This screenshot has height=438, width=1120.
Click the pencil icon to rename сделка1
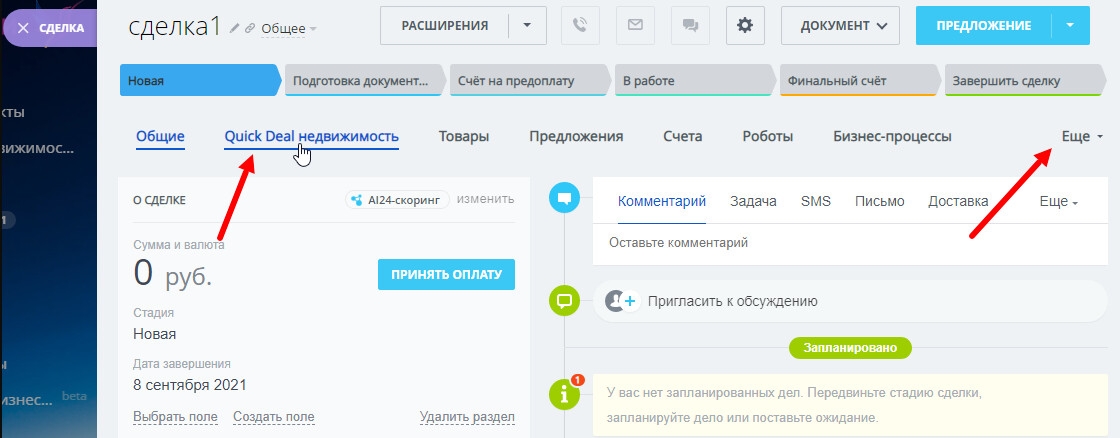click(235, 28)
